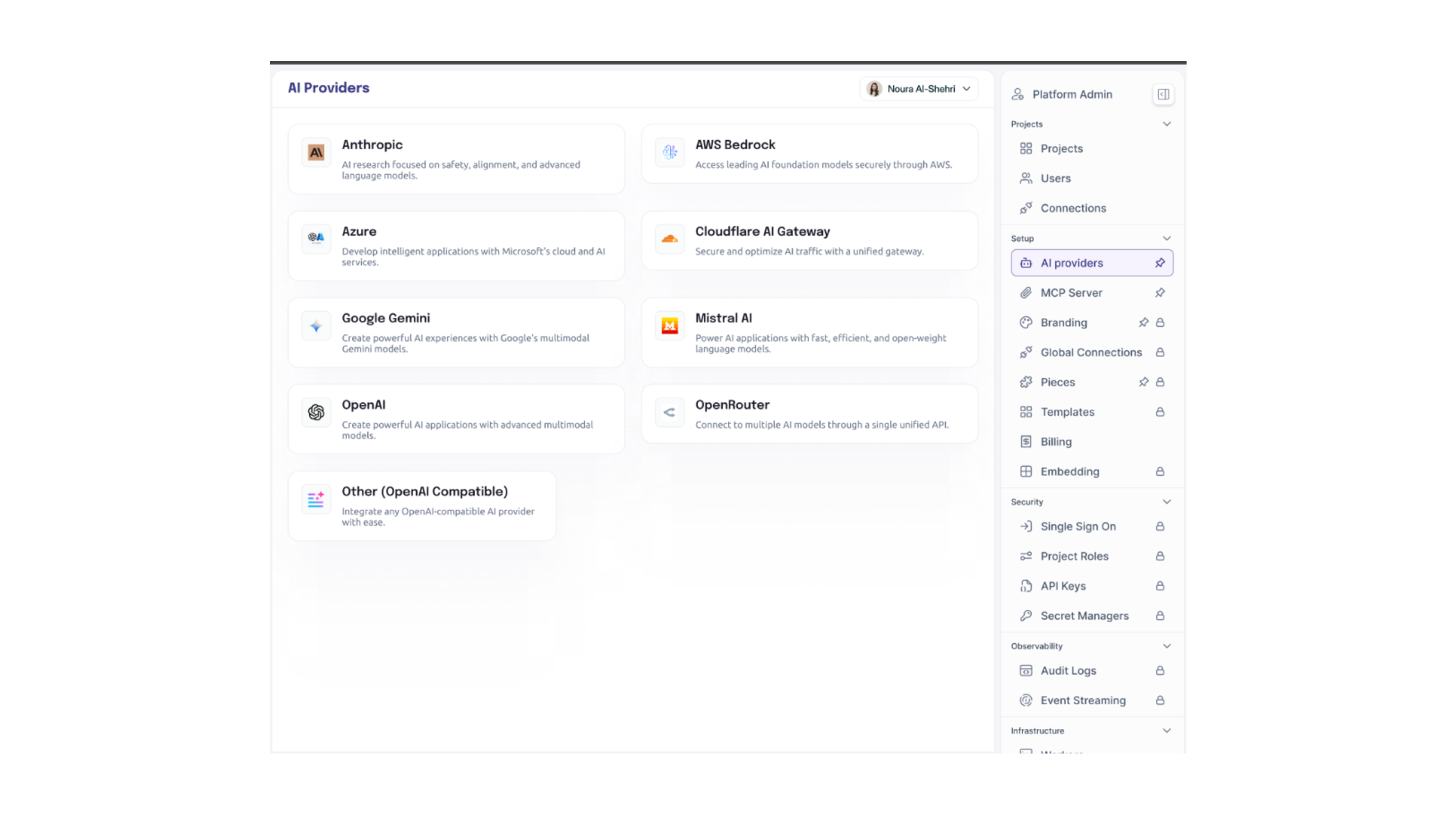Click the lock icon next to Embedding

point(1160,472)
